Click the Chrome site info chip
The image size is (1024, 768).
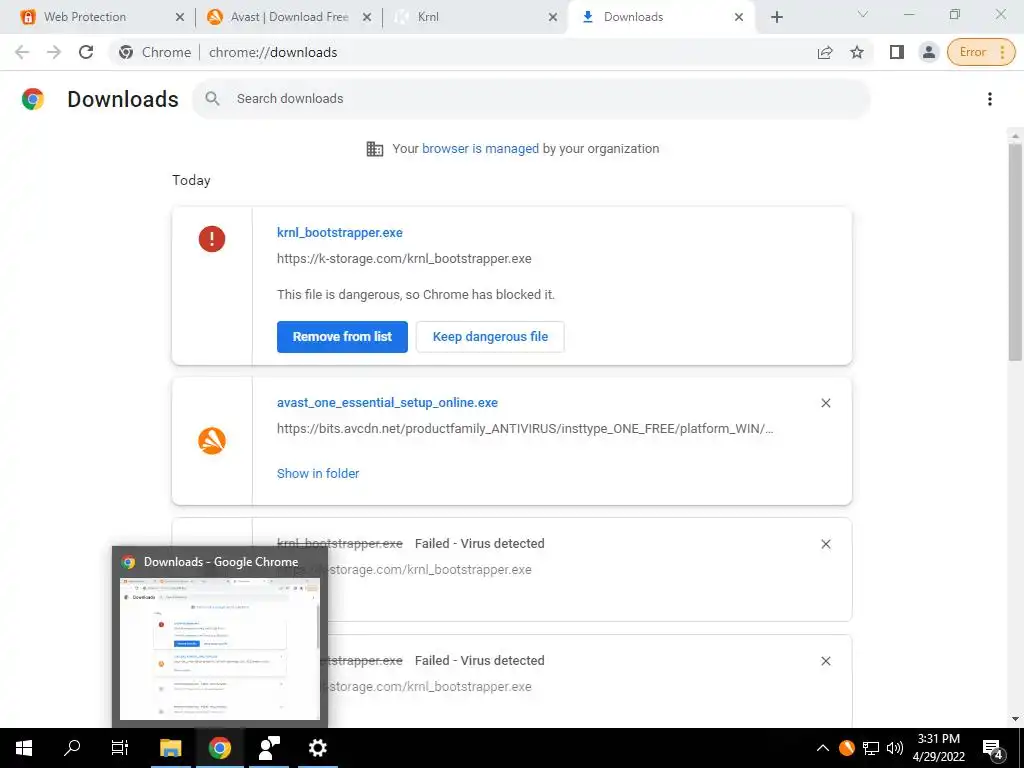click(155, 52)
